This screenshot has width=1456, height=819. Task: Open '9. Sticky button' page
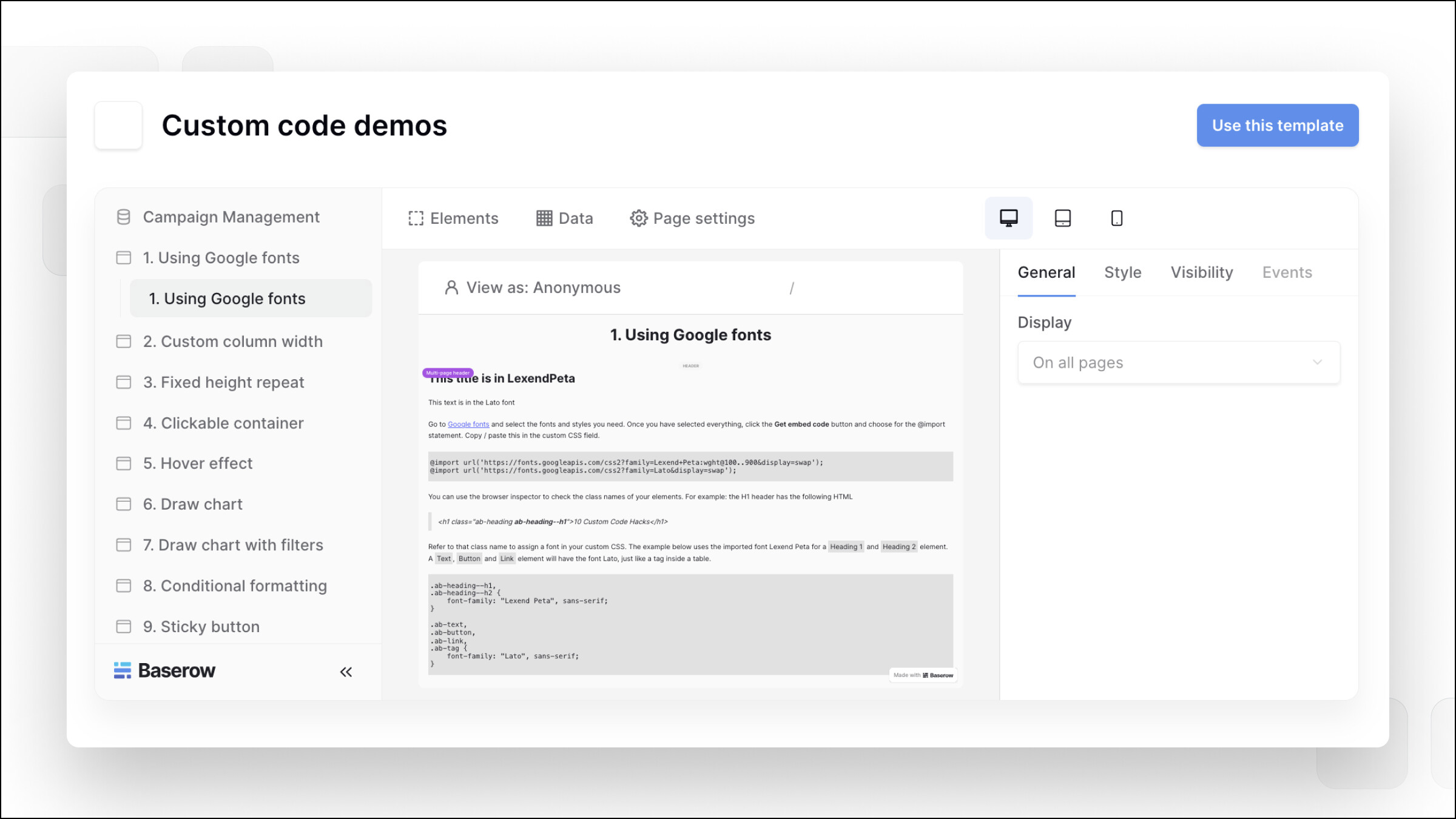[x=201, y=627]
